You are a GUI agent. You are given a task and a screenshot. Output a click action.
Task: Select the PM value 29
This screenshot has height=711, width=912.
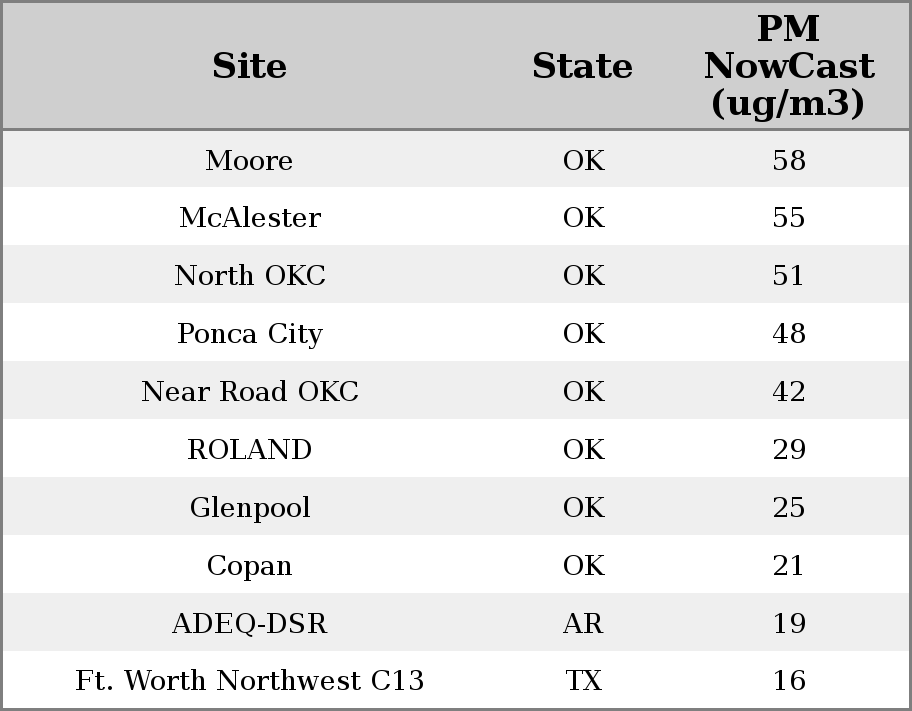[788, 450]
